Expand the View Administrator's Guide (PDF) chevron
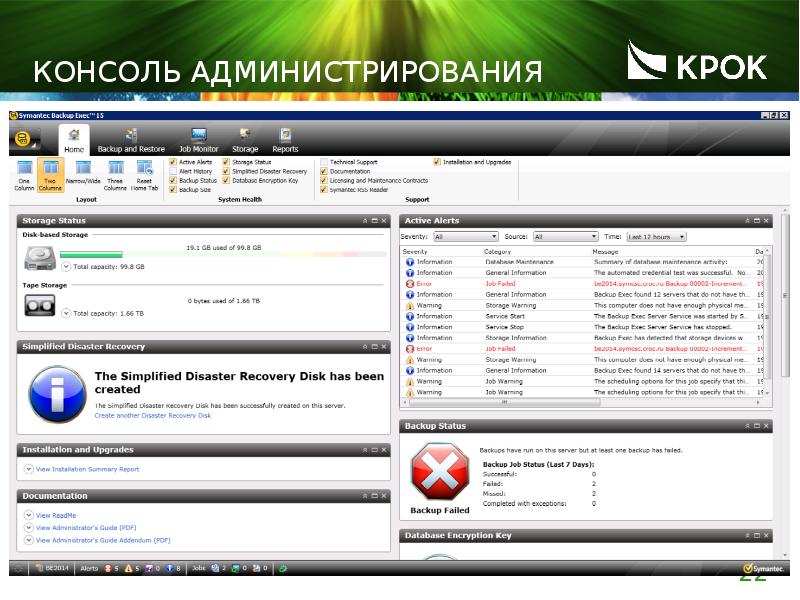The width and height of the screenshot is (800, 600). pyautogui.click(x=29, y=528)
